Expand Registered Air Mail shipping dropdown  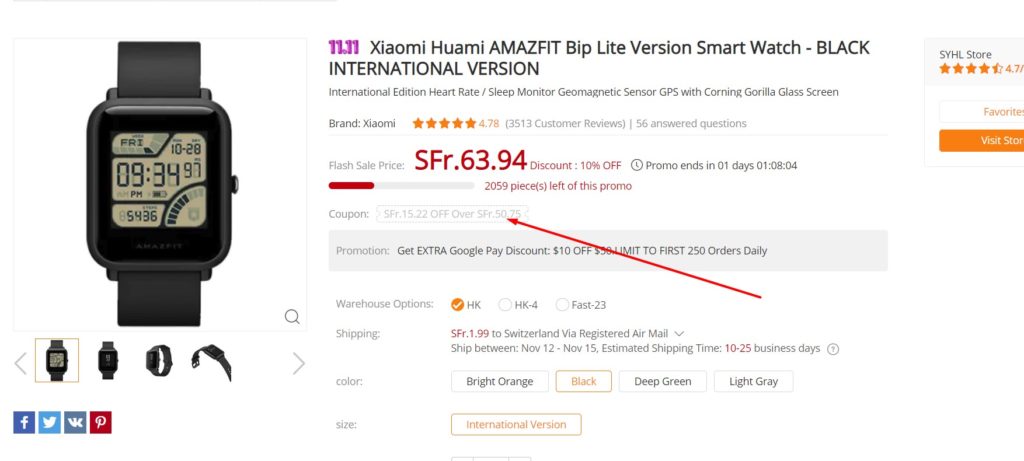pos(679,334)
